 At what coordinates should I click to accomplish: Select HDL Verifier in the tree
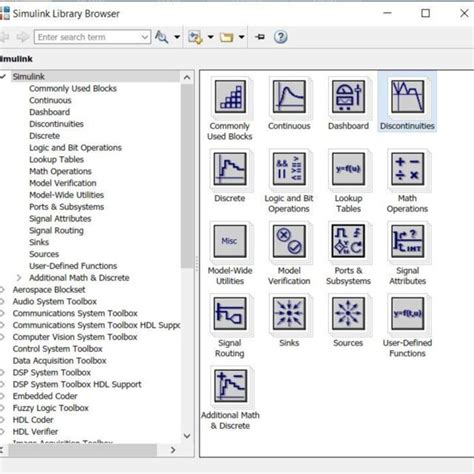(x=35, y=432)
